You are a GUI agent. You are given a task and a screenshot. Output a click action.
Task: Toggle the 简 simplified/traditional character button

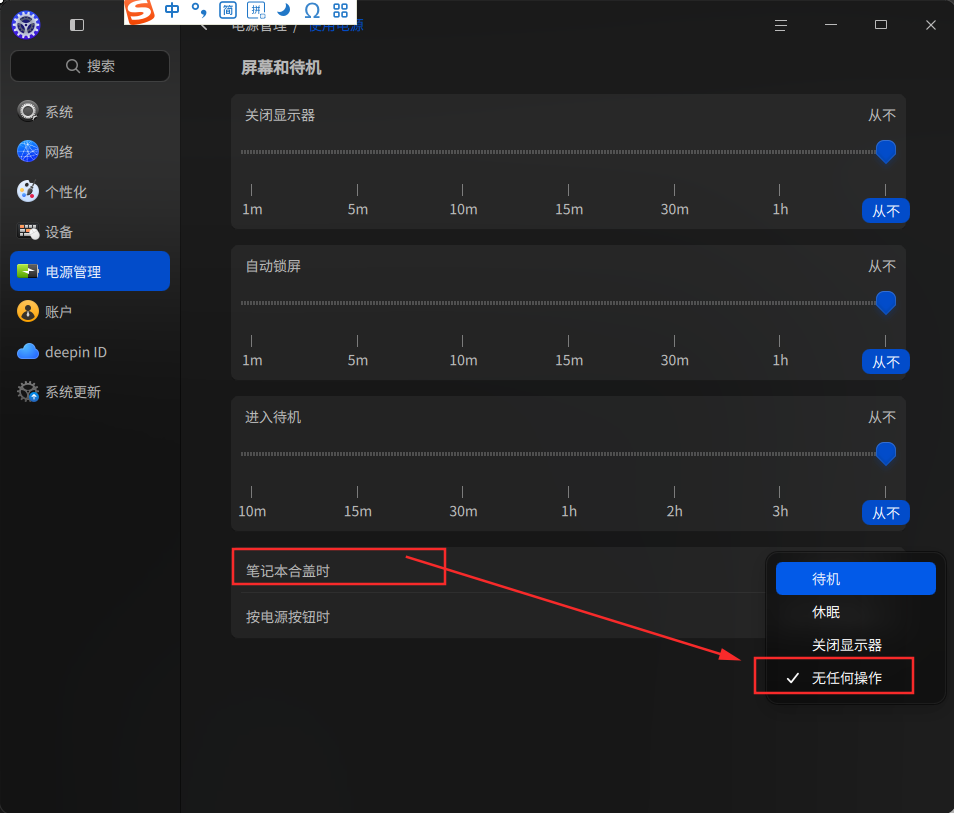click(x=228, y=10)
